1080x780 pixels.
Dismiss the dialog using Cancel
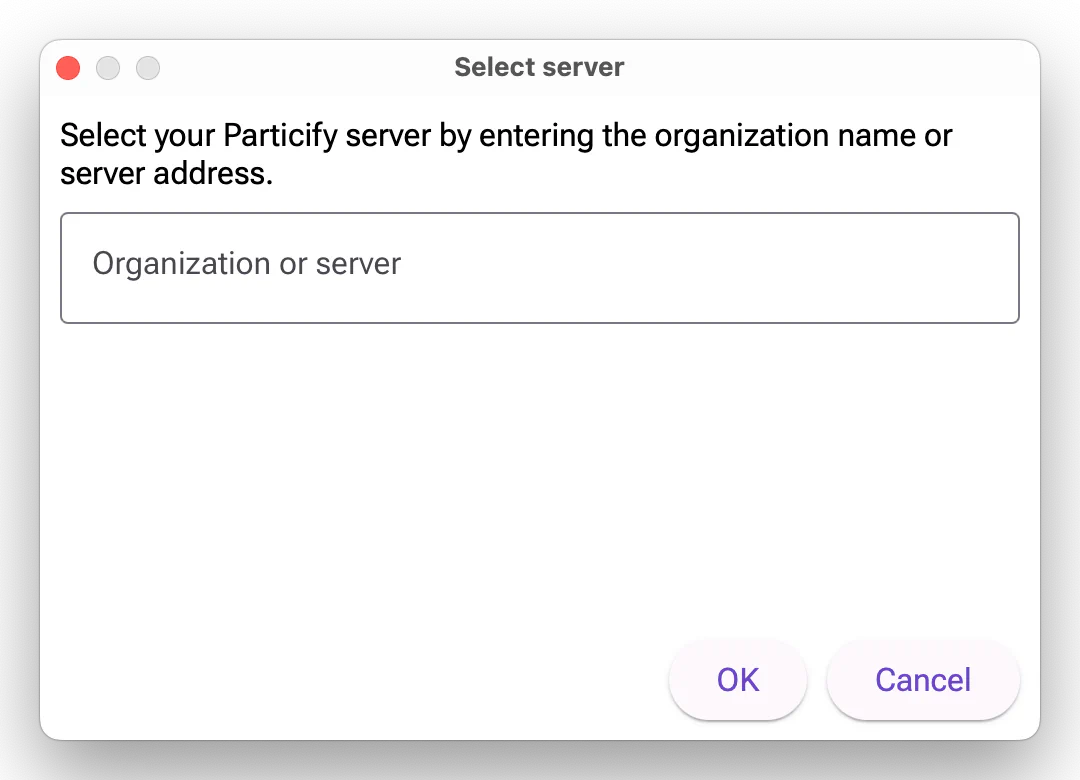pos(922,680)
